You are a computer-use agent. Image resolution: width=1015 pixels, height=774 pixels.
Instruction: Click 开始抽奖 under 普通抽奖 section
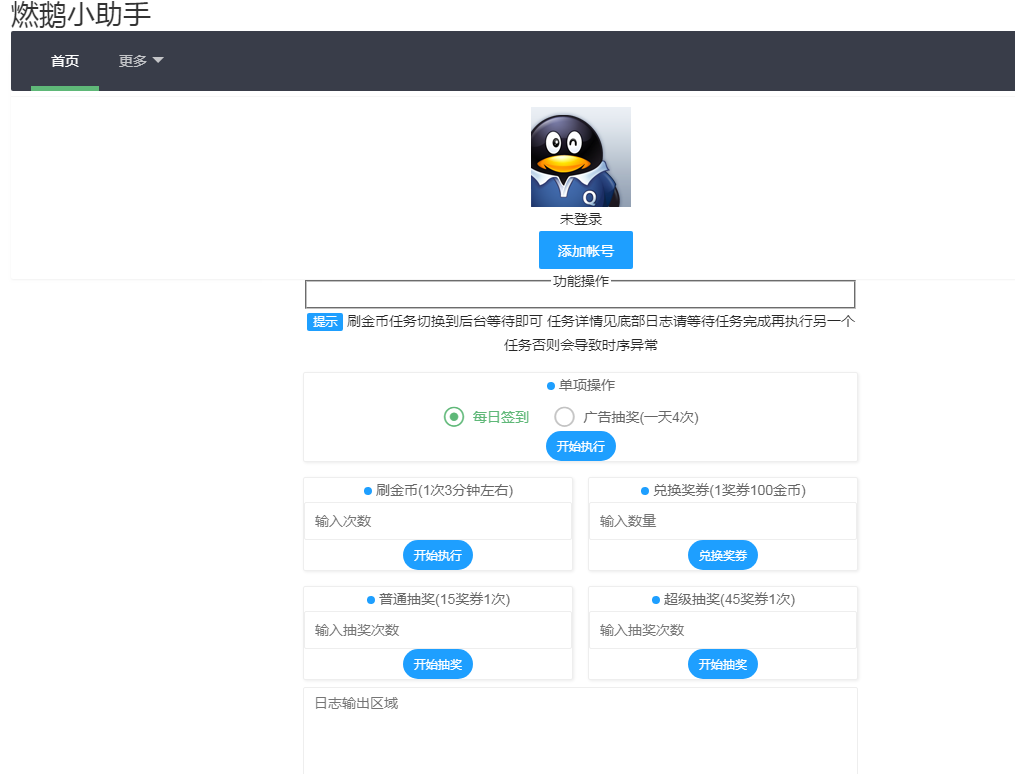pos(437,663)
